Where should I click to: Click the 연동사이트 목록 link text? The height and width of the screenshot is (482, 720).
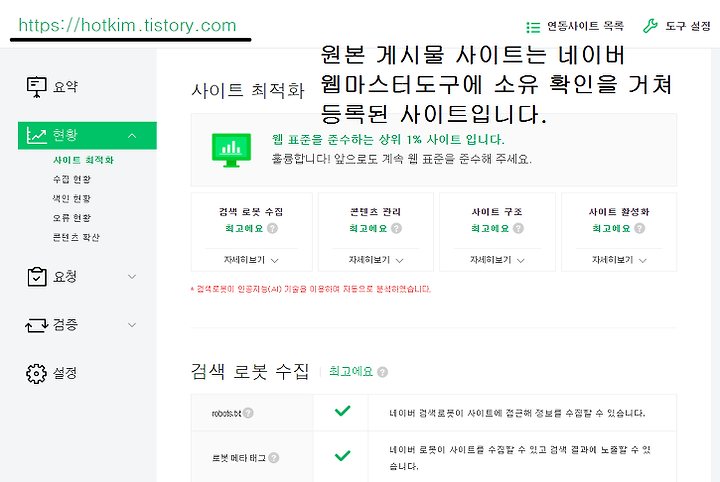click(585, 26)
